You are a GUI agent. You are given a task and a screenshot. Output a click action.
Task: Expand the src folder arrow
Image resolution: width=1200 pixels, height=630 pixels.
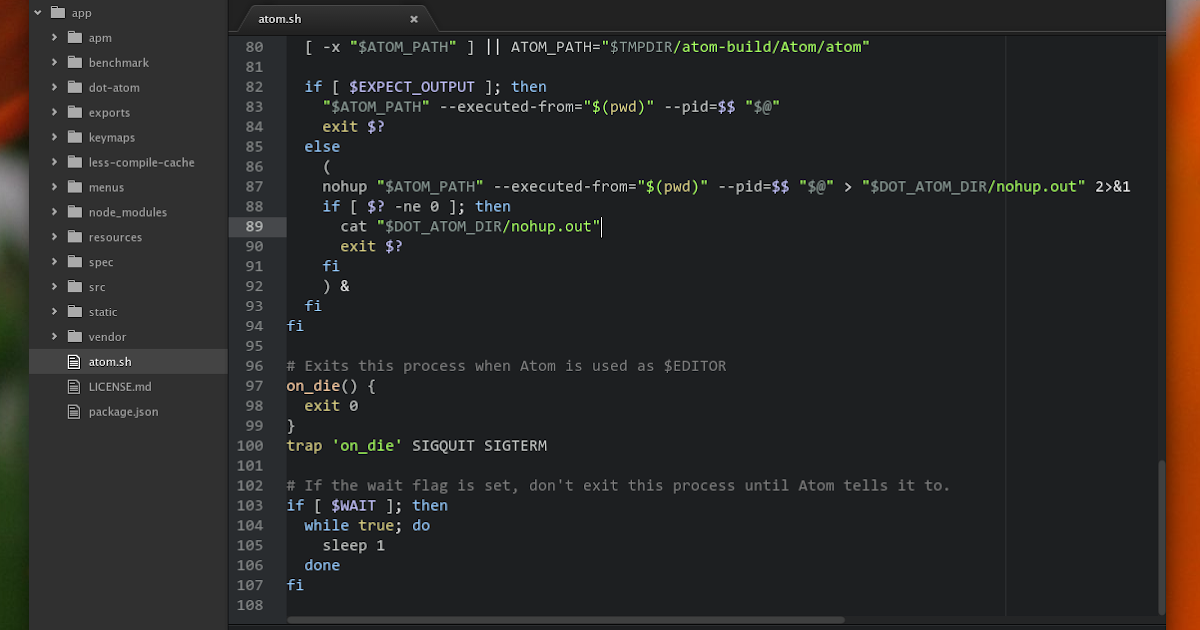pyautogui.click(x=55, y=288)
